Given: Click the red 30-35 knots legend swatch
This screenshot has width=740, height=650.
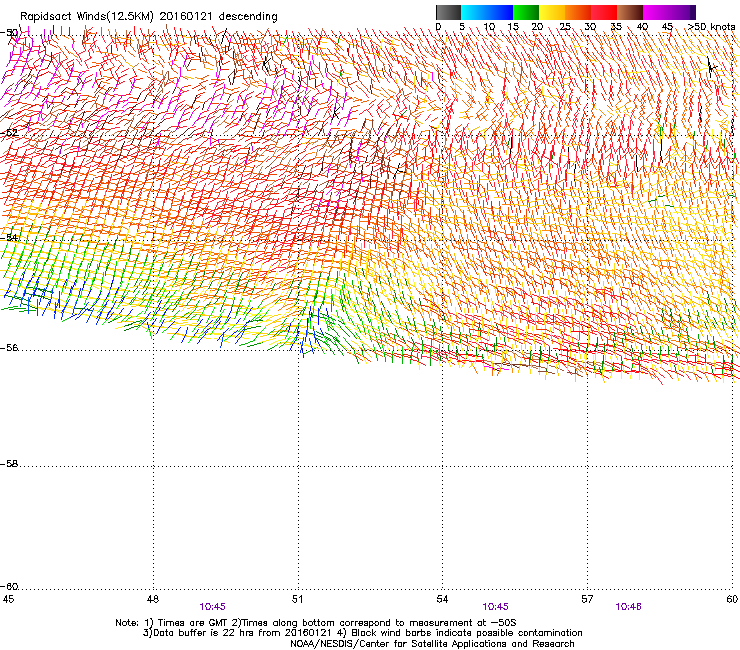Looking at the screenshot, I should (604, 12).
